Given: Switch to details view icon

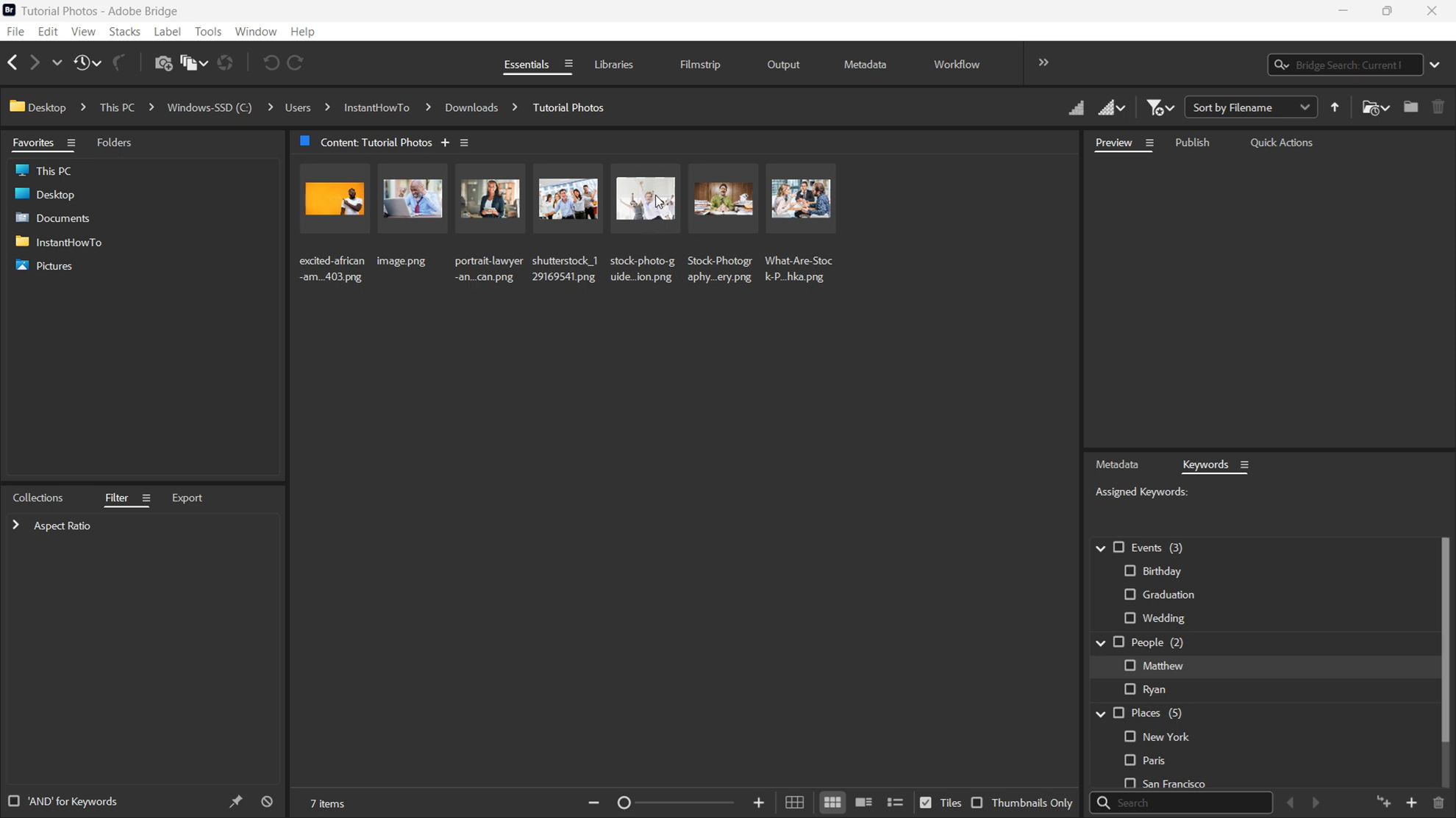Looking at the screenshot, I should point(863,803).
